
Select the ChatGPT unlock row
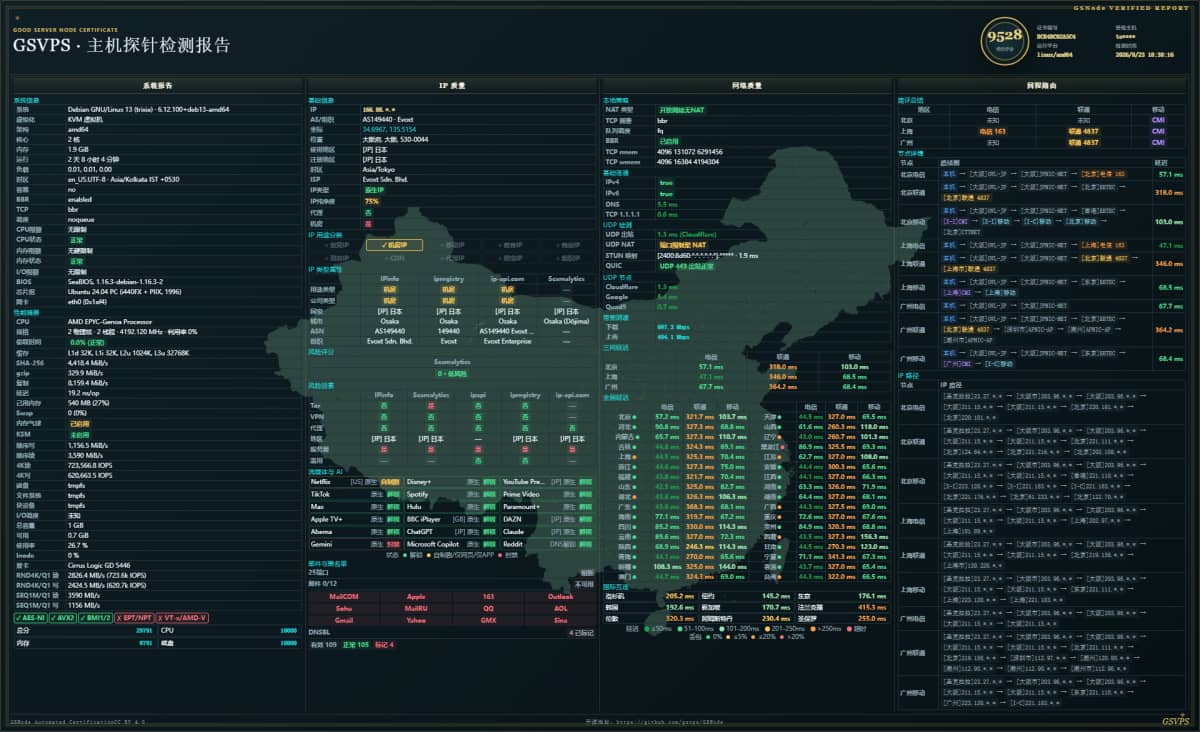(x=451, y=532)
